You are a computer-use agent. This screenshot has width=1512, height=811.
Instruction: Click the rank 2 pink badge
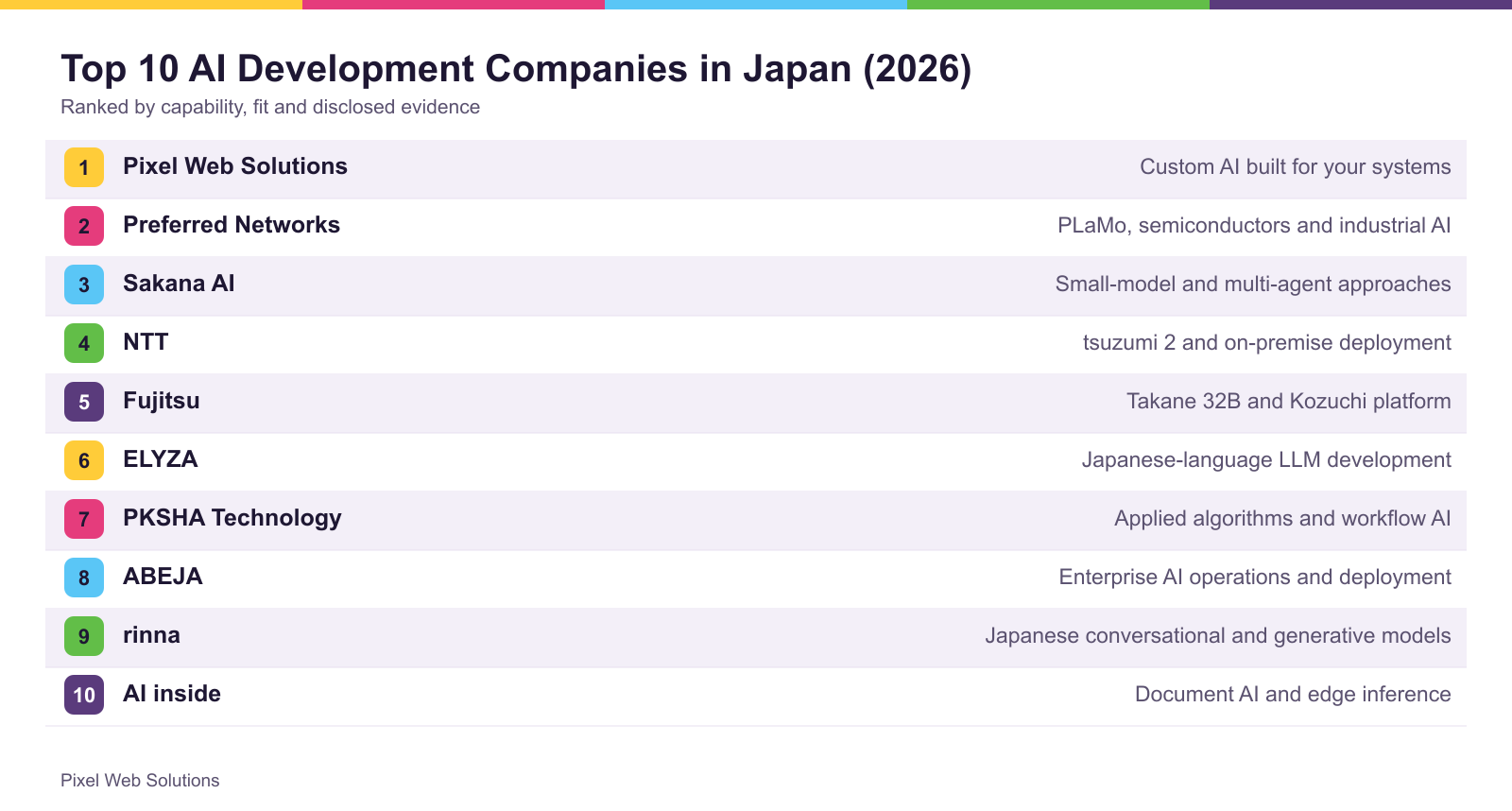point(84,226)
